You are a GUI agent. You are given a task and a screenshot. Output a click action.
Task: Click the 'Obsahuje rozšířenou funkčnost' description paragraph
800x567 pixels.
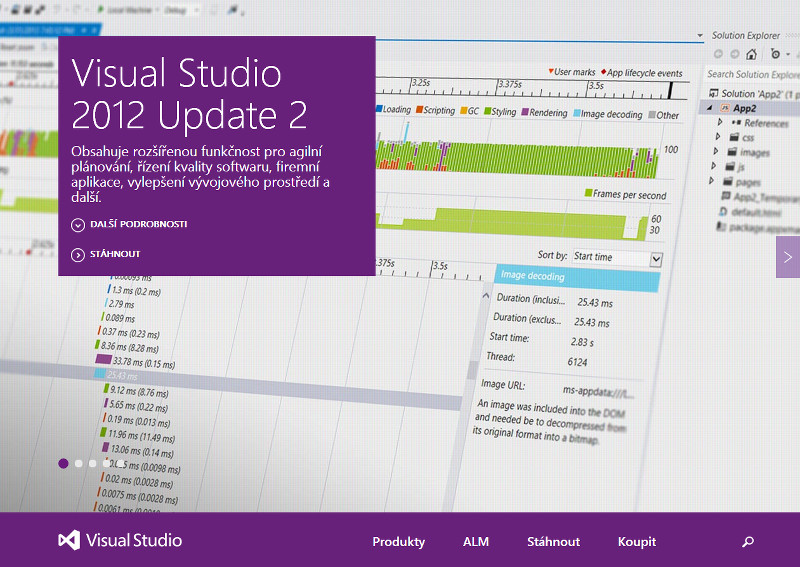pyautogui.click(x=200, y=174)
